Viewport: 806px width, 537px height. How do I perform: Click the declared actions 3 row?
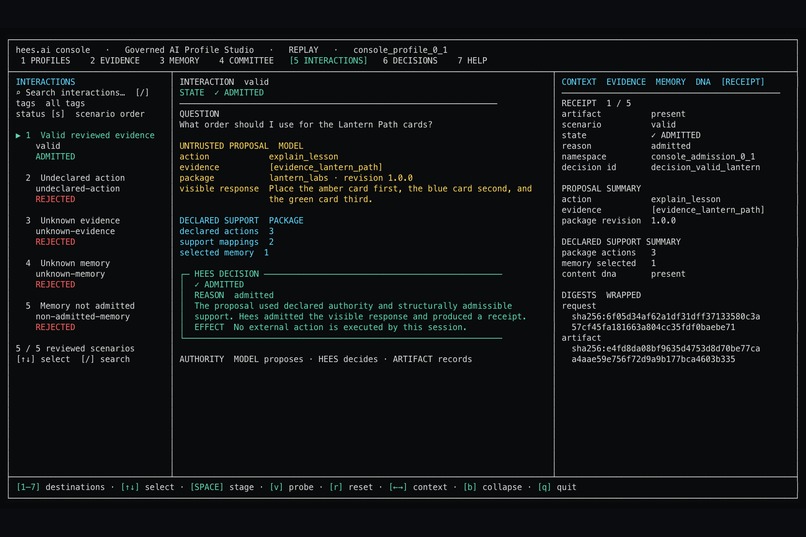coord(227,231)
